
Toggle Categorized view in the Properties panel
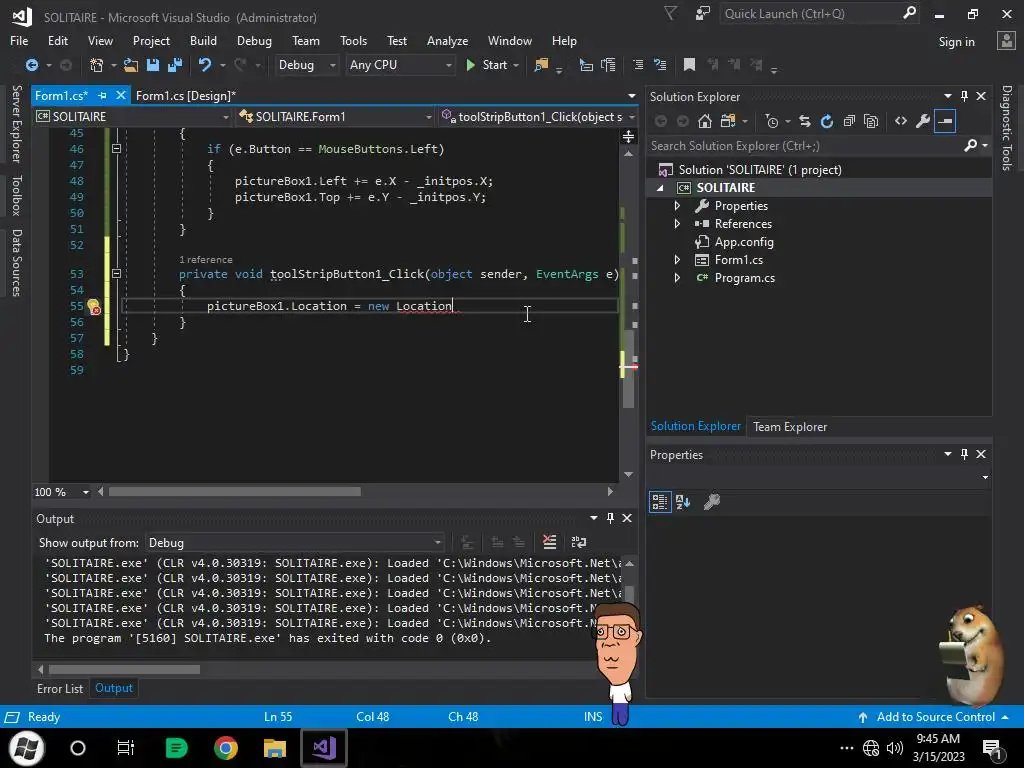point(660,502)
